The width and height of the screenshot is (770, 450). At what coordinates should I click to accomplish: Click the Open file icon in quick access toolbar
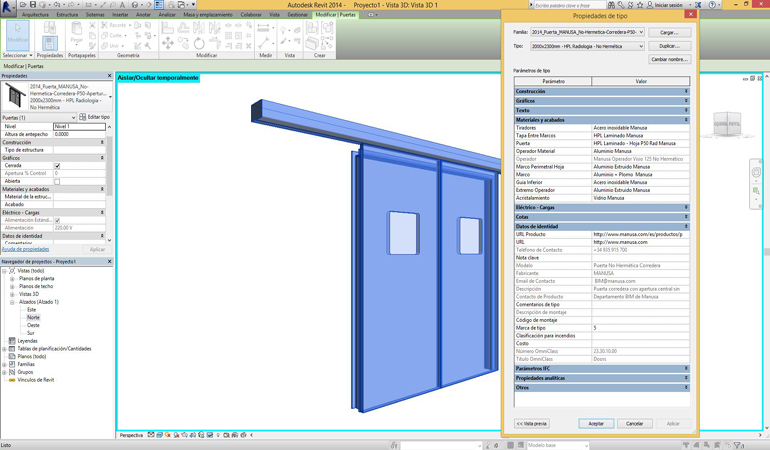pos(23,4)
